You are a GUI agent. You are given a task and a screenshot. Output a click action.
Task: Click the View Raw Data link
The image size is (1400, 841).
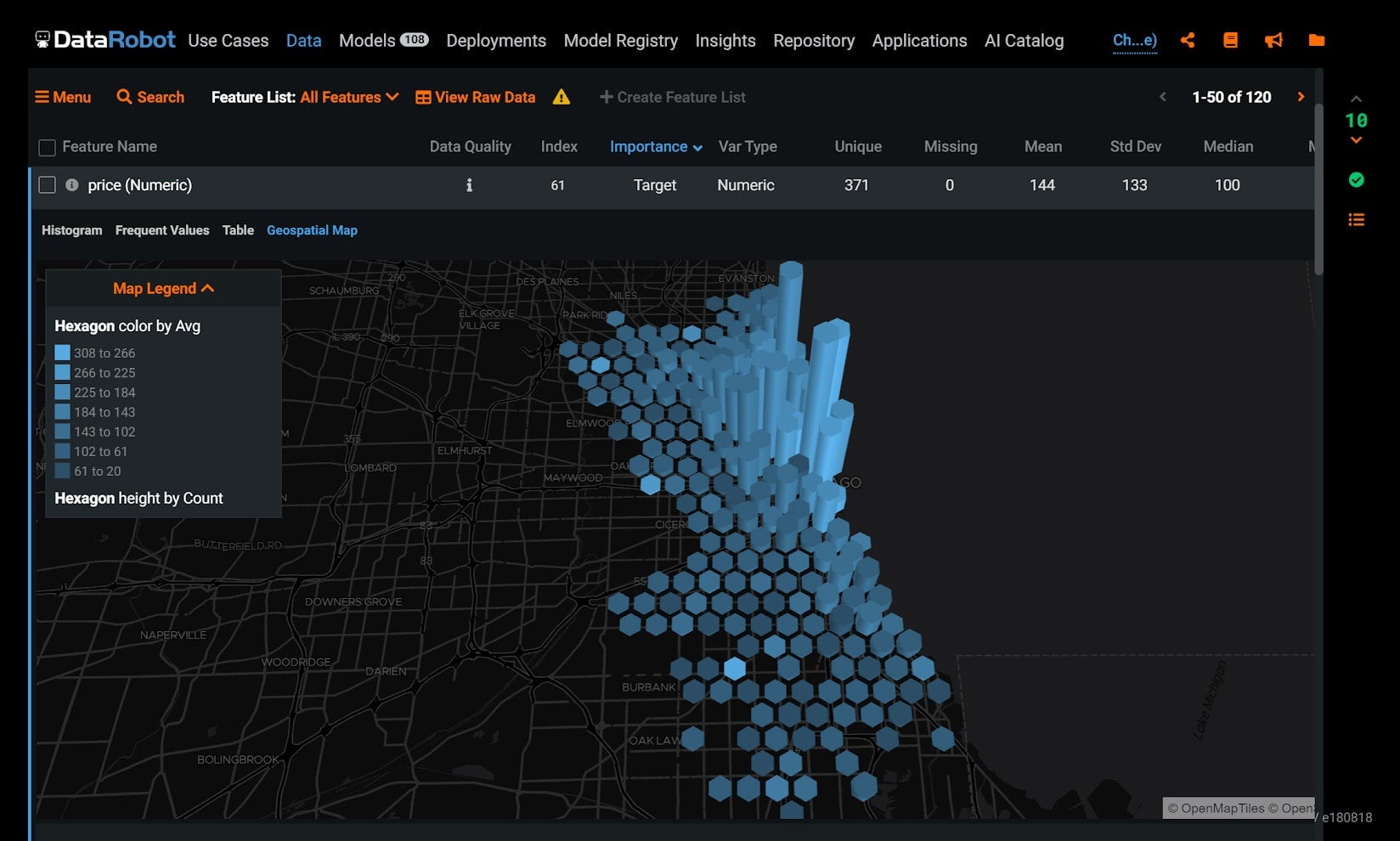coord(476,97)
